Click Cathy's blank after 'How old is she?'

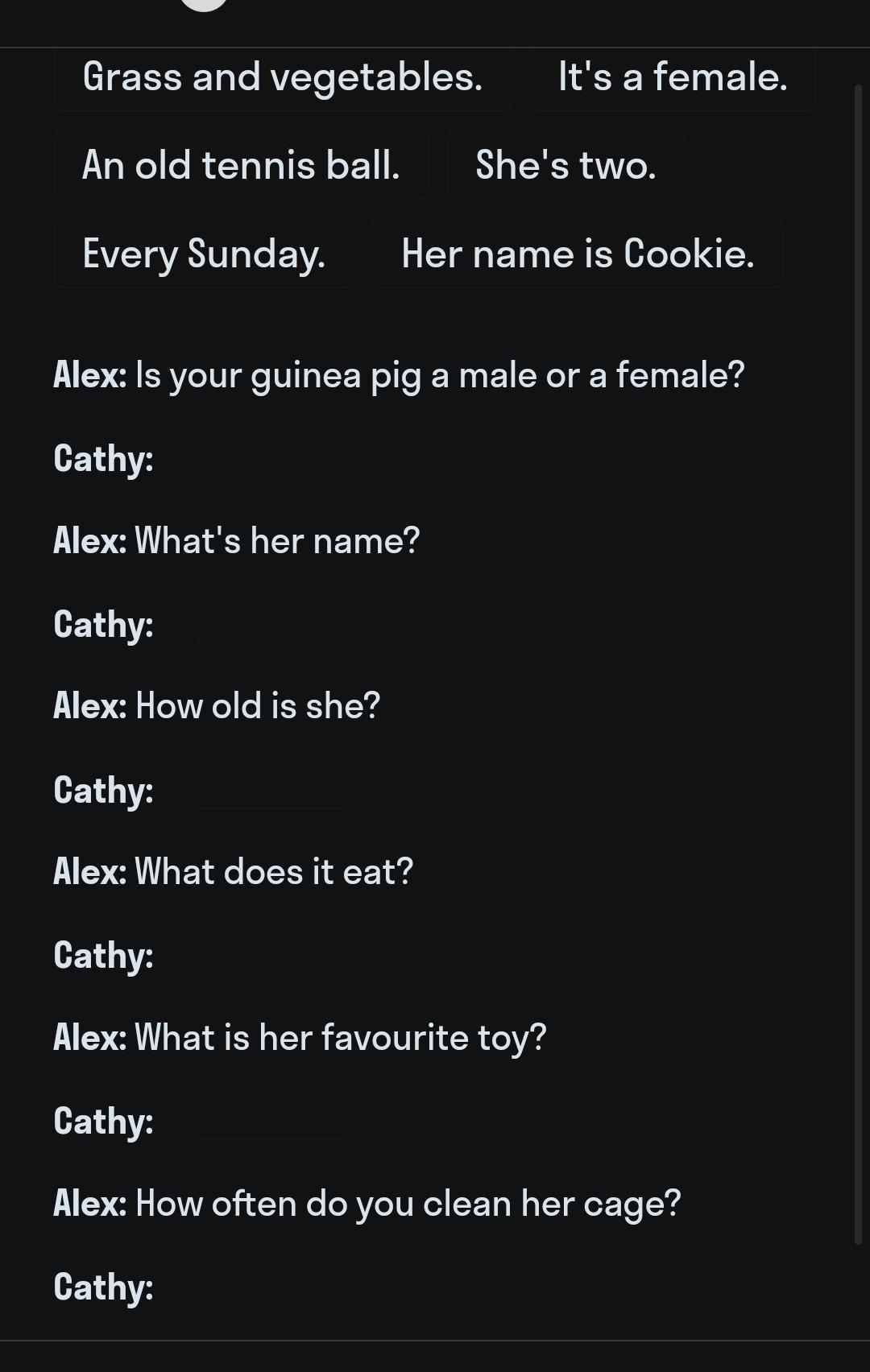coord(270,792)
